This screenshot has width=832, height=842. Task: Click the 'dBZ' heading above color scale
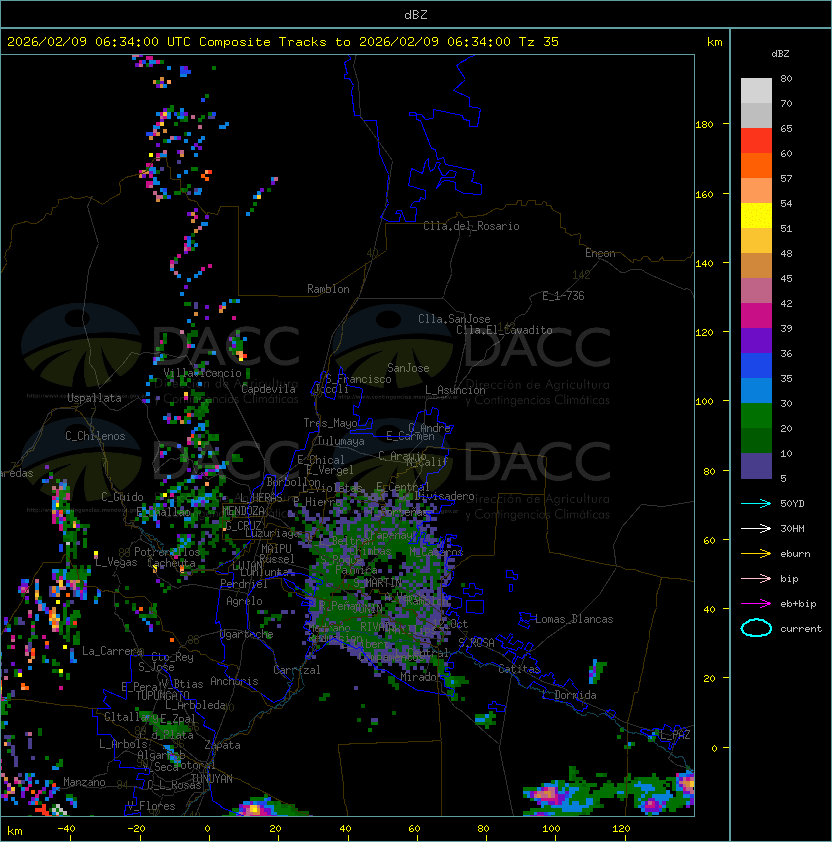(780, 54)
